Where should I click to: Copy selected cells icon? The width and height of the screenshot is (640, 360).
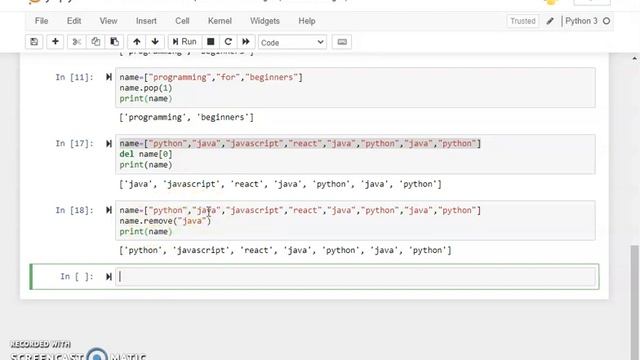[x=96, y=42]
